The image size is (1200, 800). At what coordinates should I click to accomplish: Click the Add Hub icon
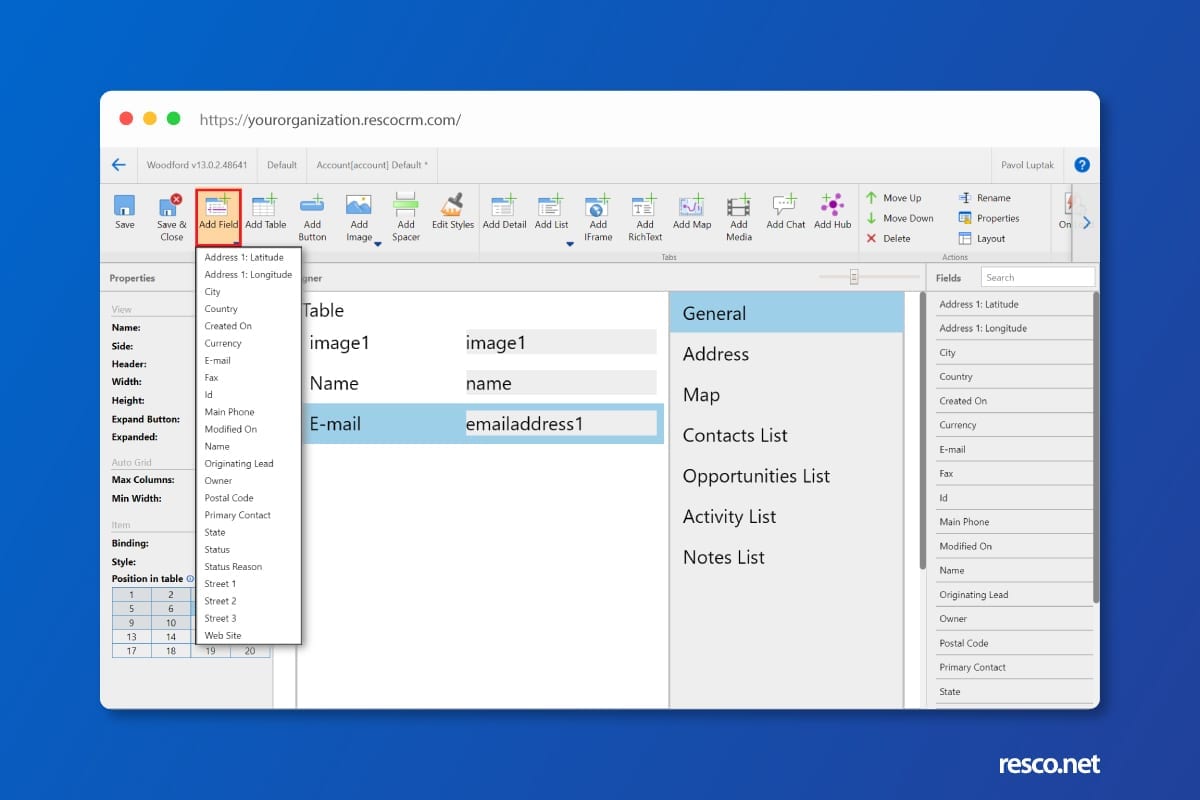pyautogui.click(x=832, y=207)
